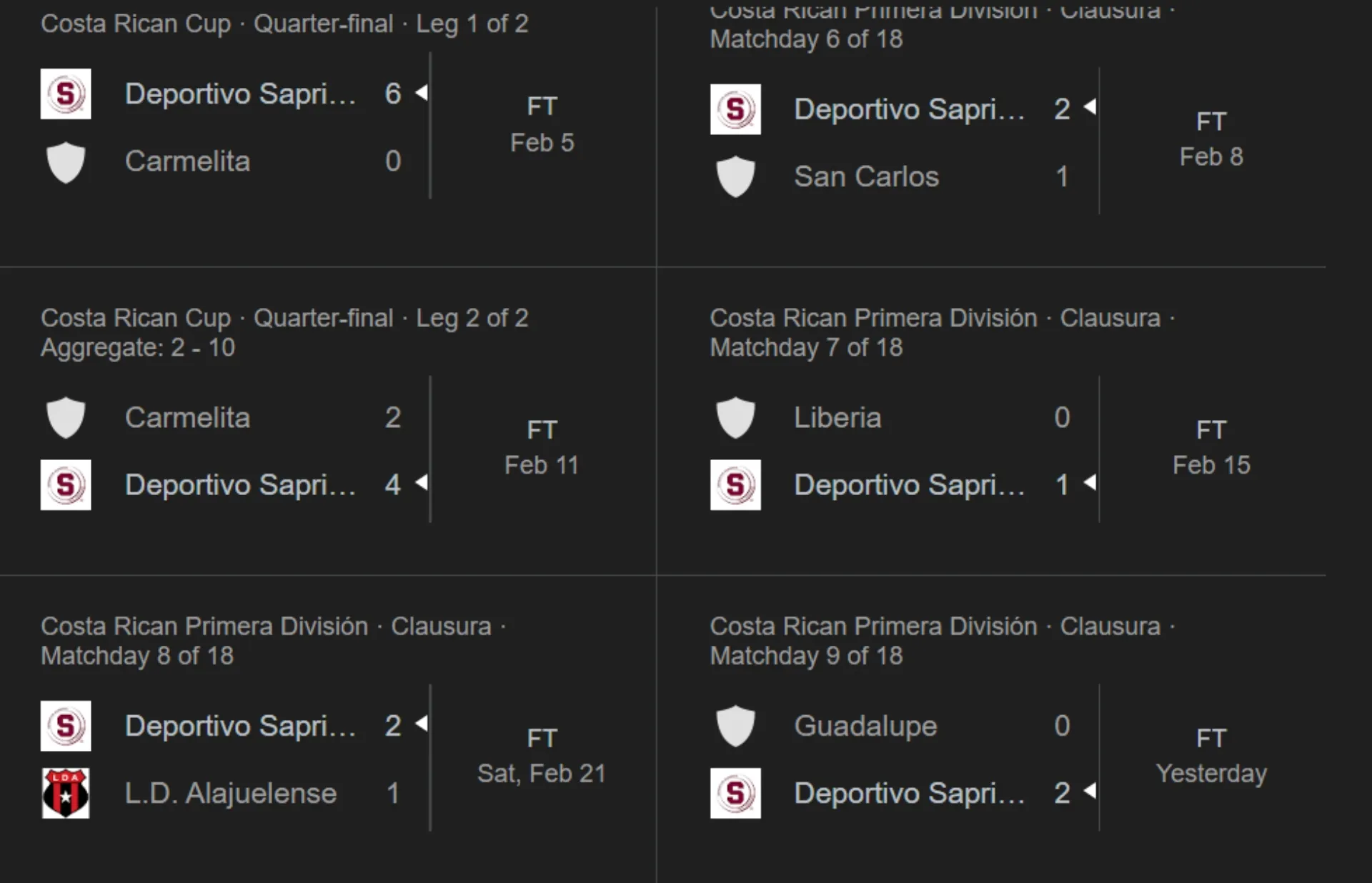Click the winner arrow beside Saprissa's score of 6

pos(422,93)
